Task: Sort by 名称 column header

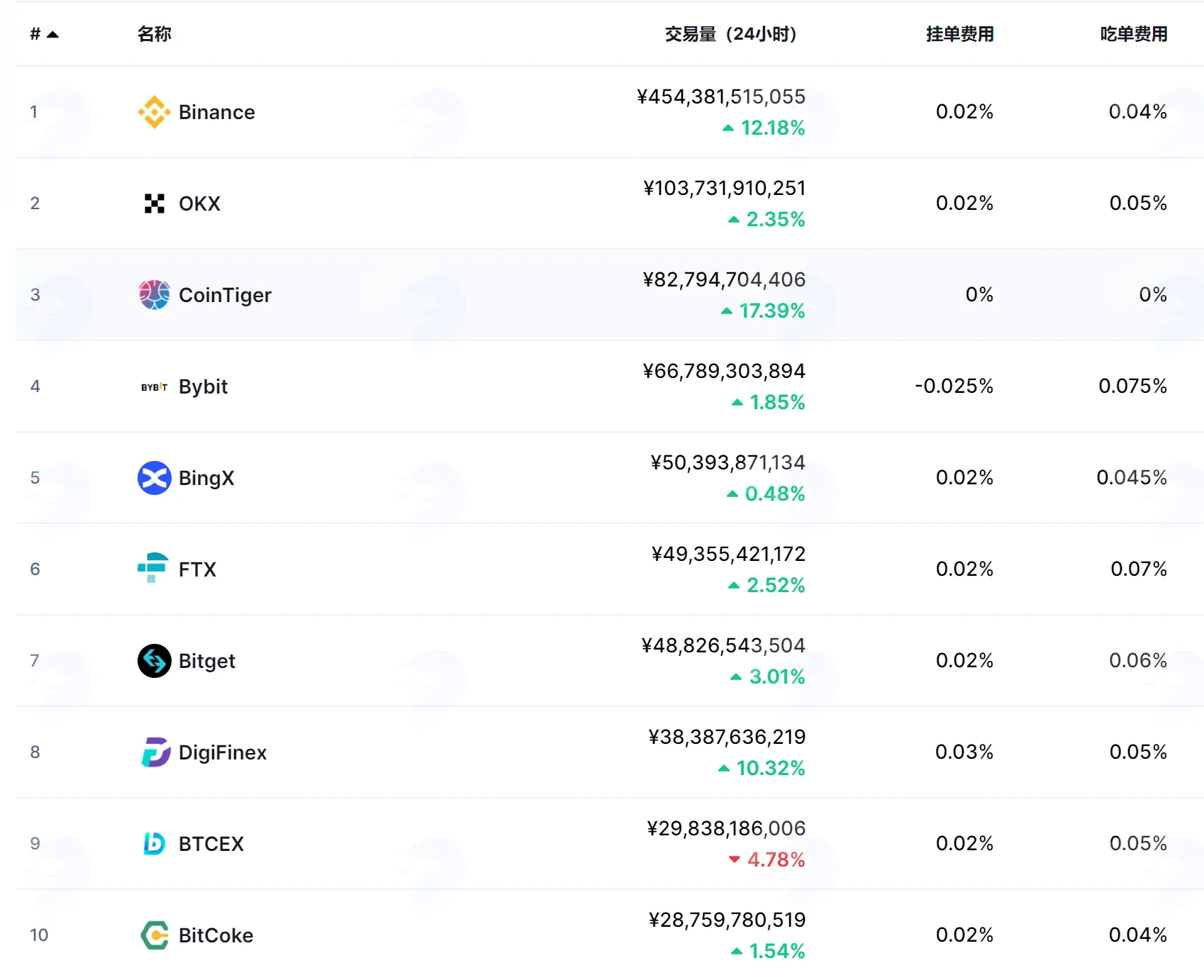Action: click(x=155, y=34)
